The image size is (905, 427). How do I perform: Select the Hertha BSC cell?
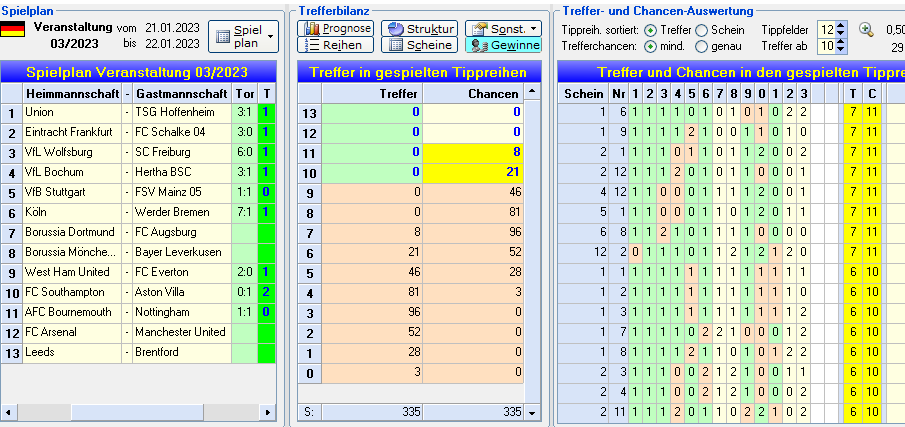(x=182, y=172)
